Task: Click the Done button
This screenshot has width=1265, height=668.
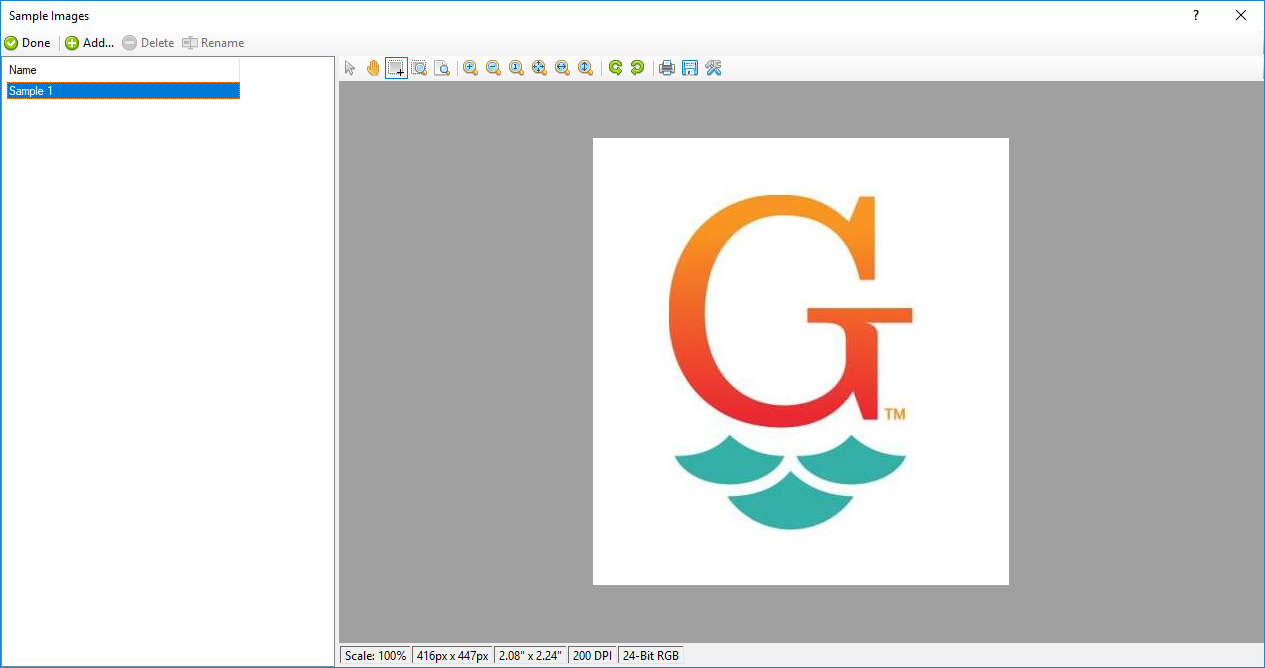Action: pyautogui.click(x=28, y=43)
